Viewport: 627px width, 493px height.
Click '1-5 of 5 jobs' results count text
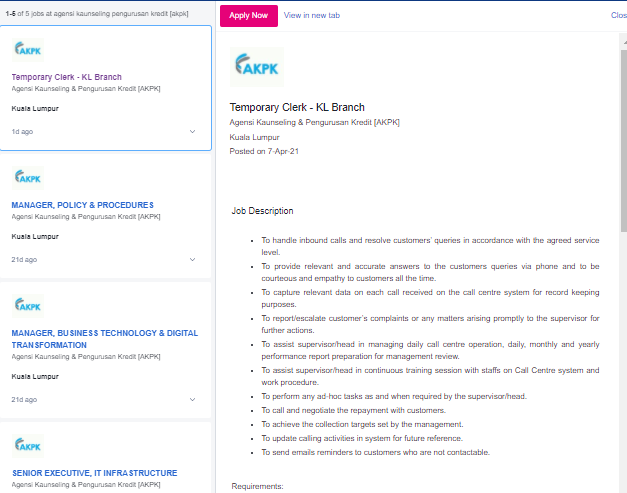coord(97,14)
